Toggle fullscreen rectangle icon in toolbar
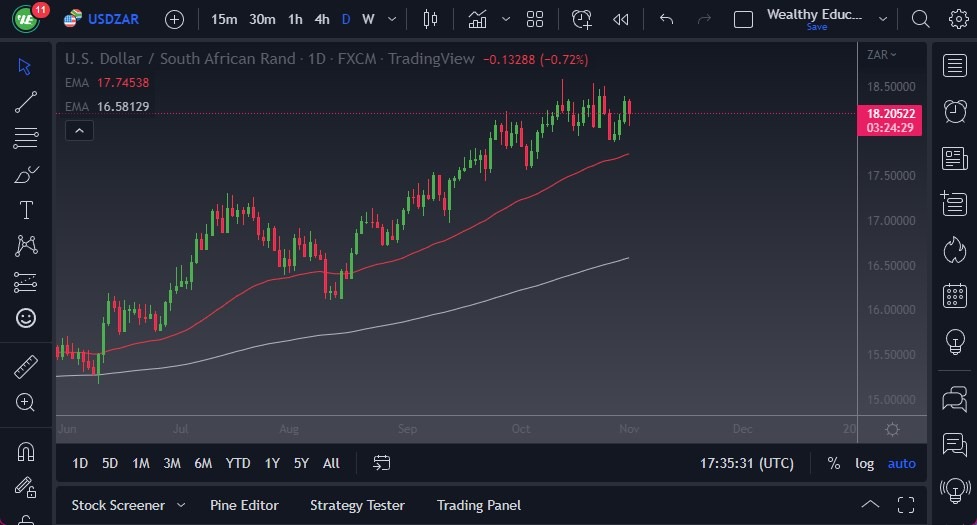The height and width of the screenshot is (525, 977). [x=743, y=19]
